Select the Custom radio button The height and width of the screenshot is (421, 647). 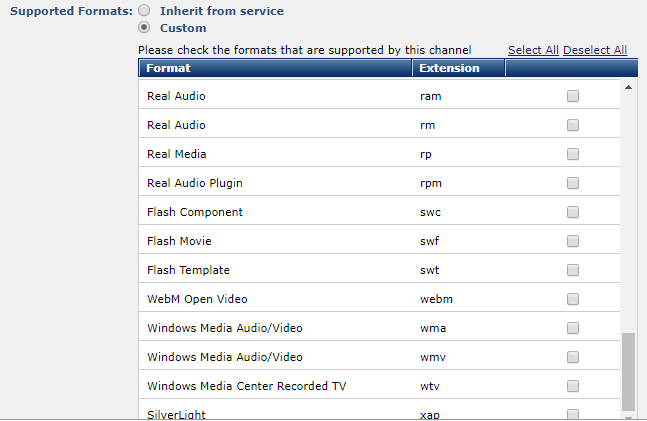[145, 28]
